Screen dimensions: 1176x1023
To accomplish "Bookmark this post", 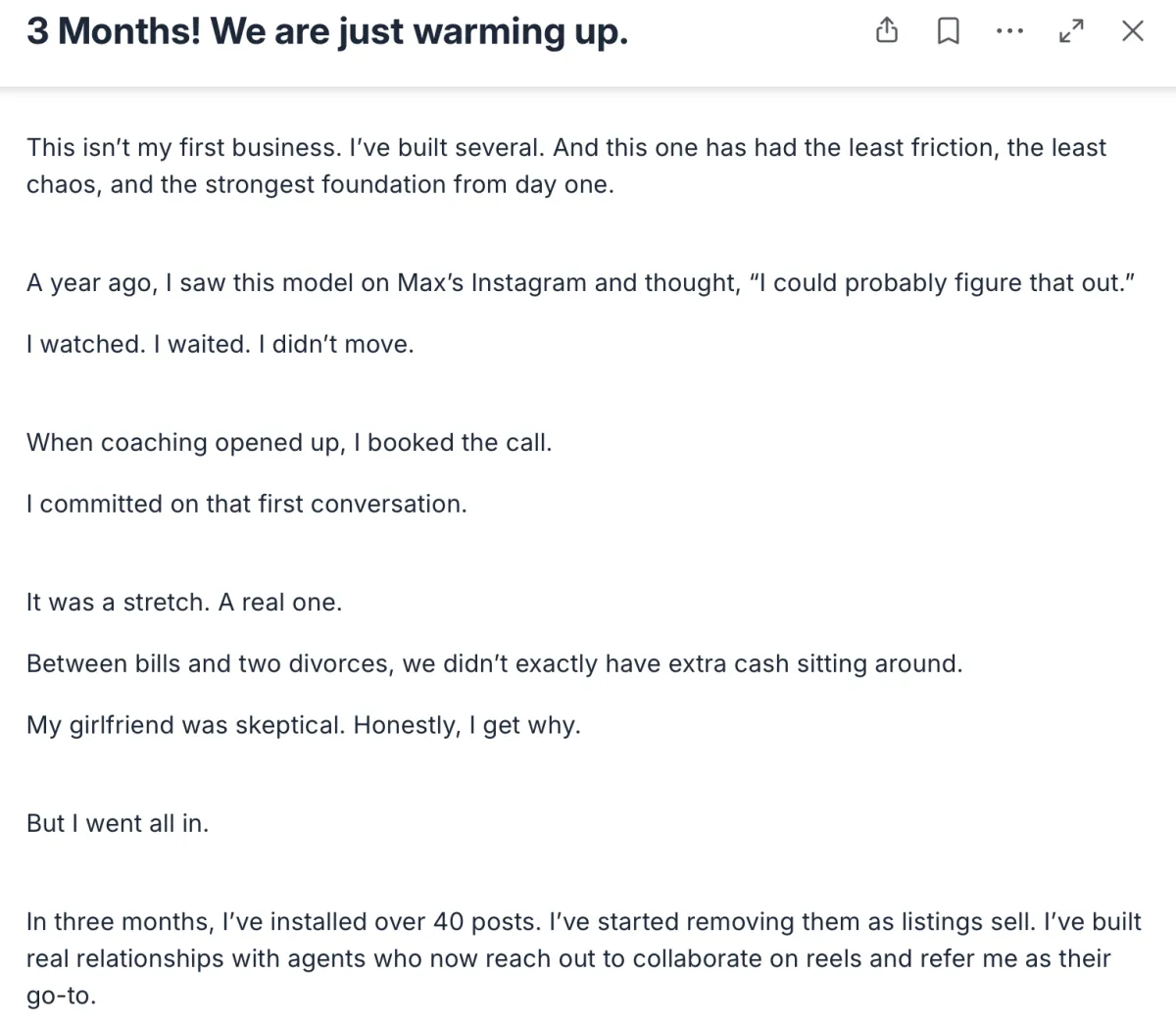I will pyautogui.click(x=948, y=31).
